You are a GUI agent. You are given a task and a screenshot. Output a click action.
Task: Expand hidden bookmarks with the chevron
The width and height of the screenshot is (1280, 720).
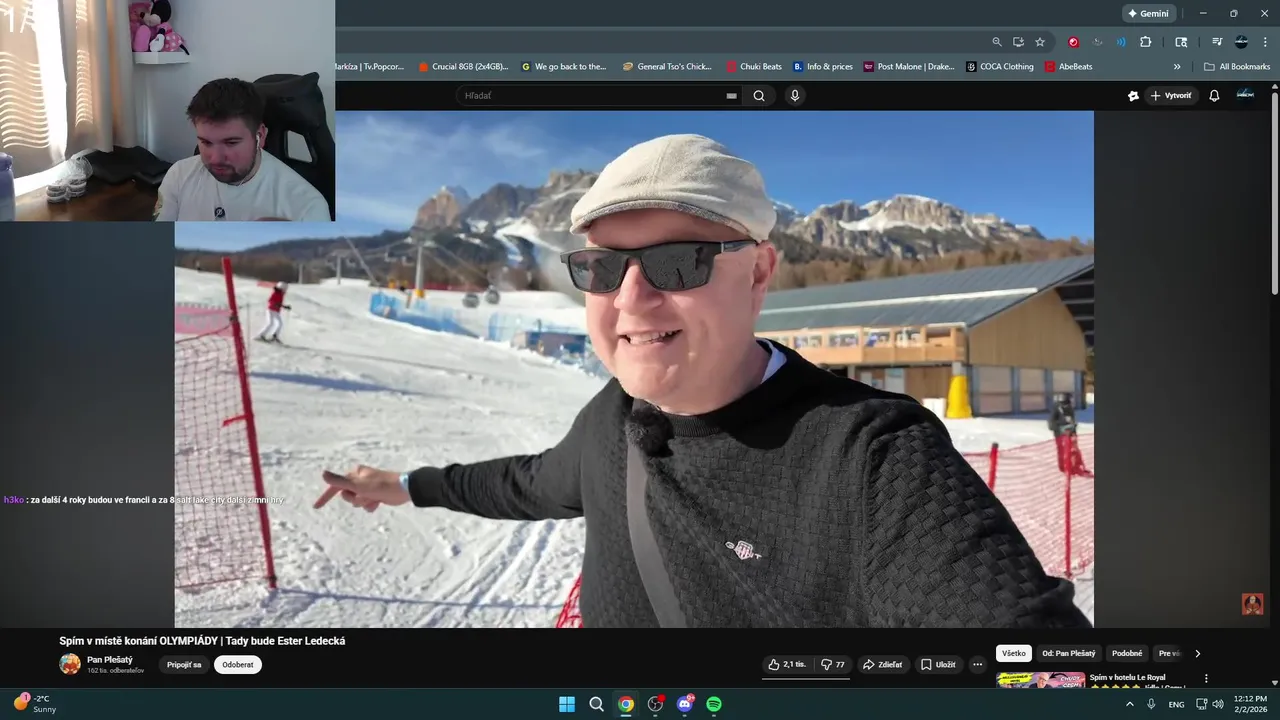[1177, 67]
